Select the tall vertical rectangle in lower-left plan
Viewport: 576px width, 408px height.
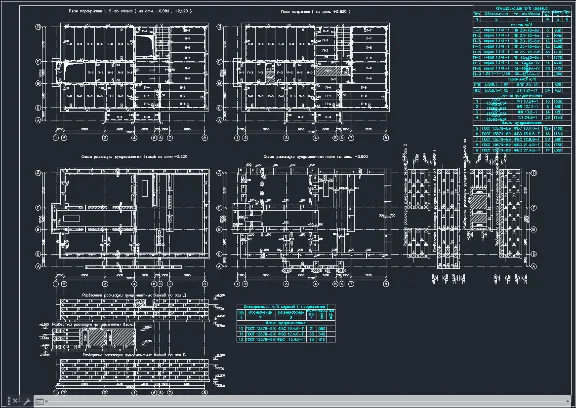tap(145, 188)
